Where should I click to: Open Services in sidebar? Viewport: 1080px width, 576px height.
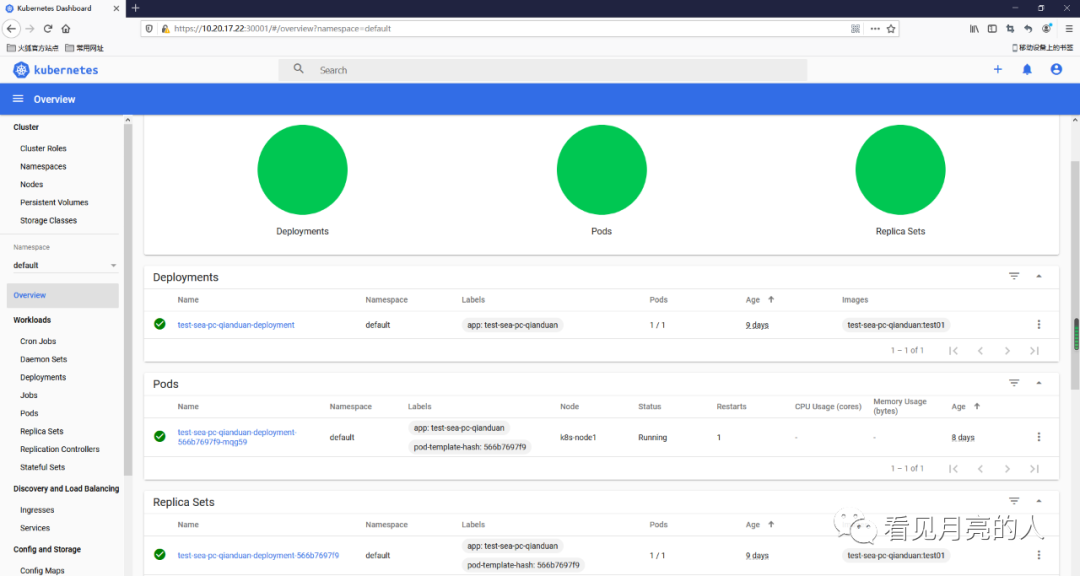click(x=35, y=528)
